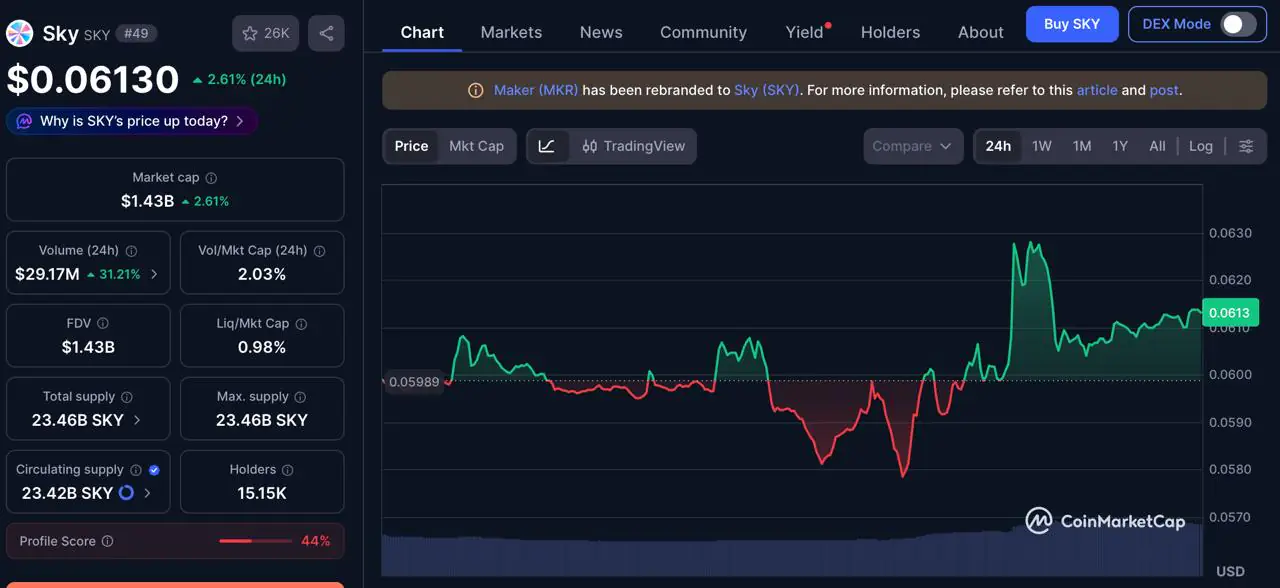Select the 1M time range
Viewport: 1280px width, 588px height.
[x=1082, y=146]
